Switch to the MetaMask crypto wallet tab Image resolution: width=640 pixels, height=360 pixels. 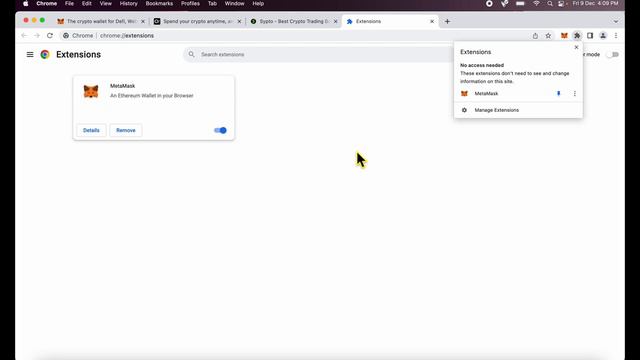[101, 21]
